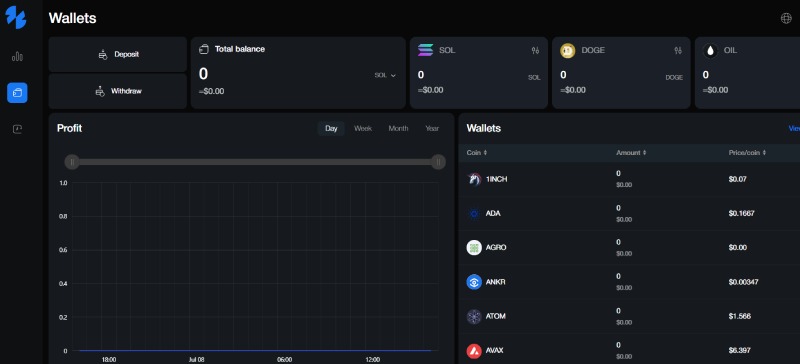
Task: Click the Jul 08 chart axis label
Action: 196,359
